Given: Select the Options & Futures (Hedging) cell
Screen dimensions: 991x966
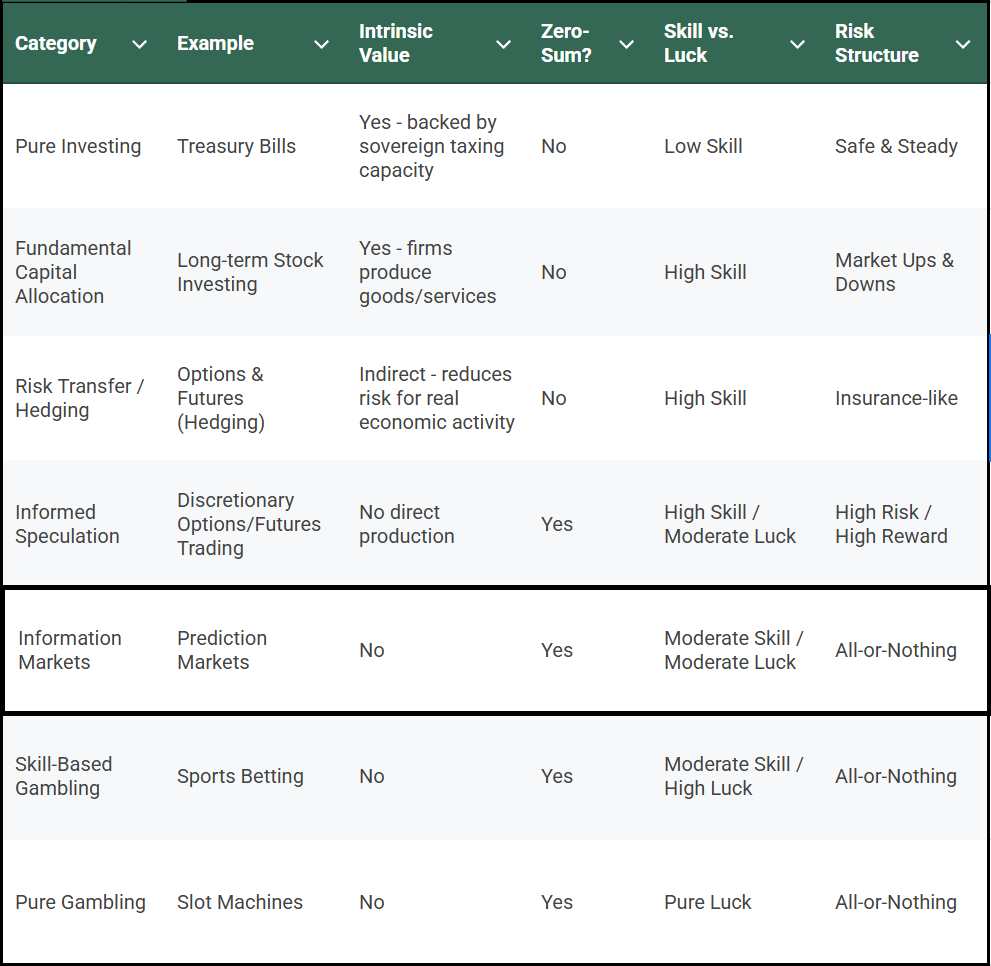Looking at the screenshot, I should tap(221, 398).
